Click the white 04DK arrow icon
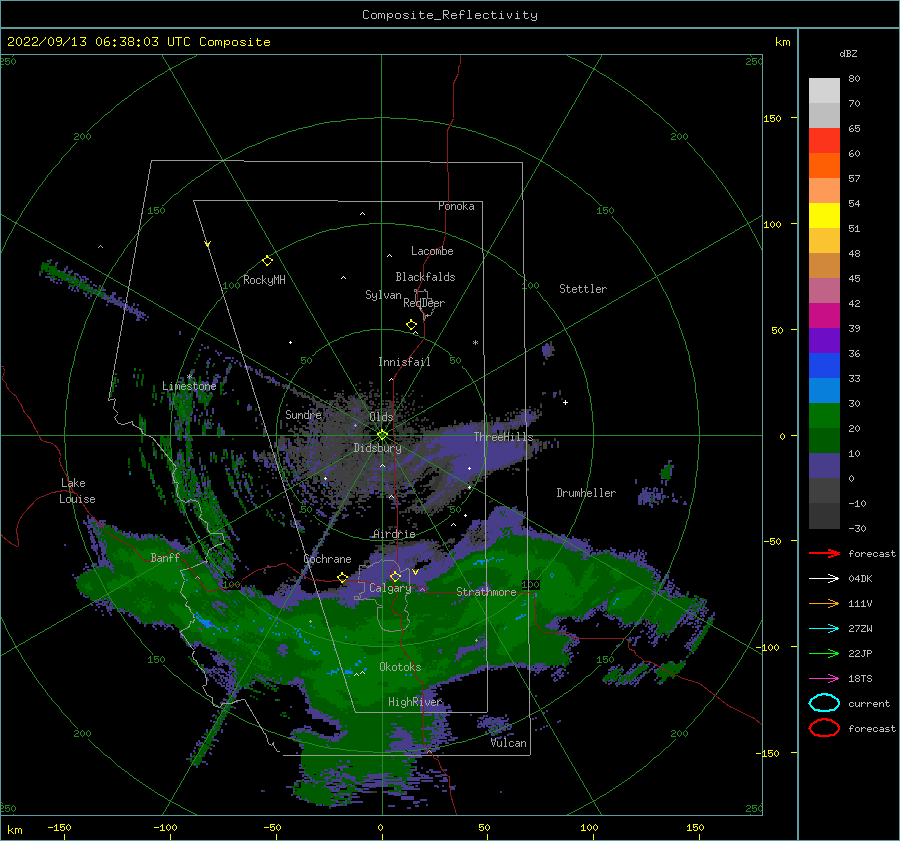 [x=824, y=578]
